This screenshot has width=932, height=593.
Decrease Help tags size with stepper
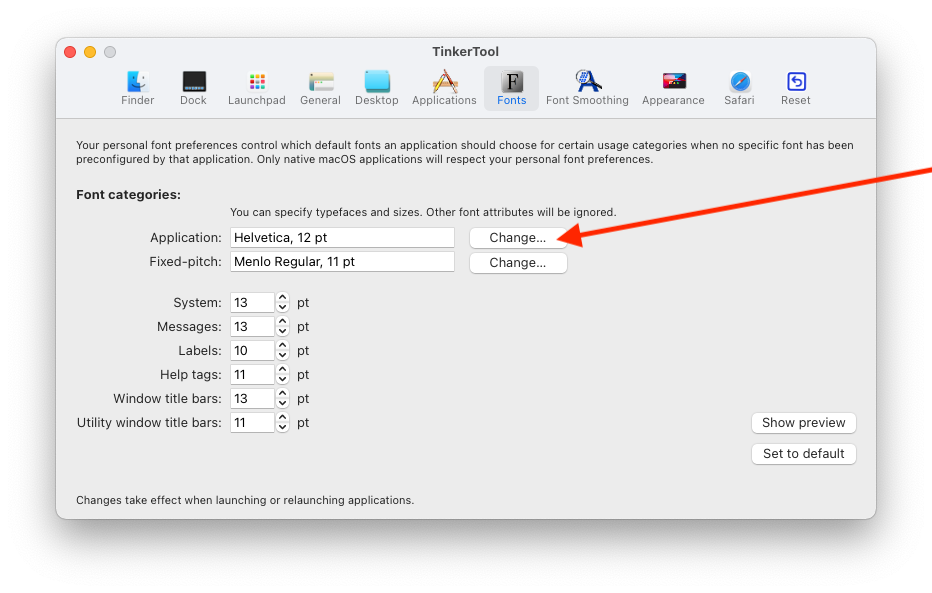tap(282, 380)
